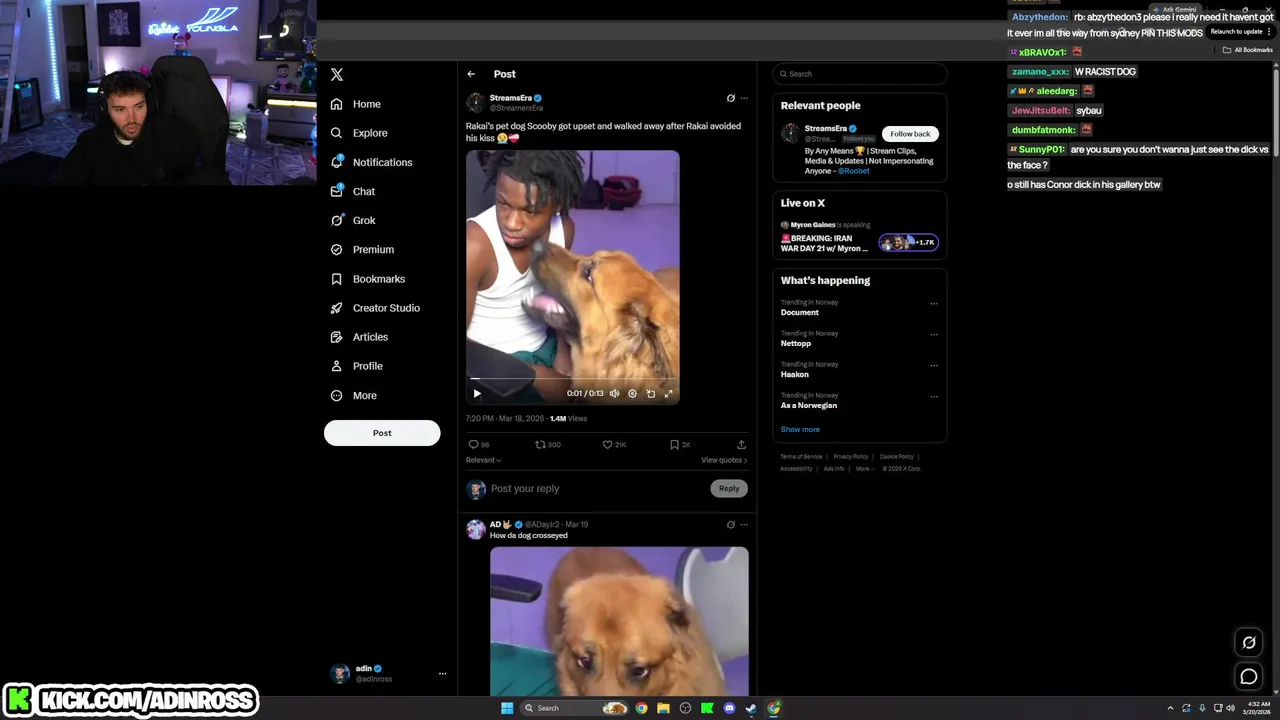Open more options for Nettopp trend
Image resolution: width=1280 pixels, height=720 pixels.
pyautogui.click(x=934, y=334)
